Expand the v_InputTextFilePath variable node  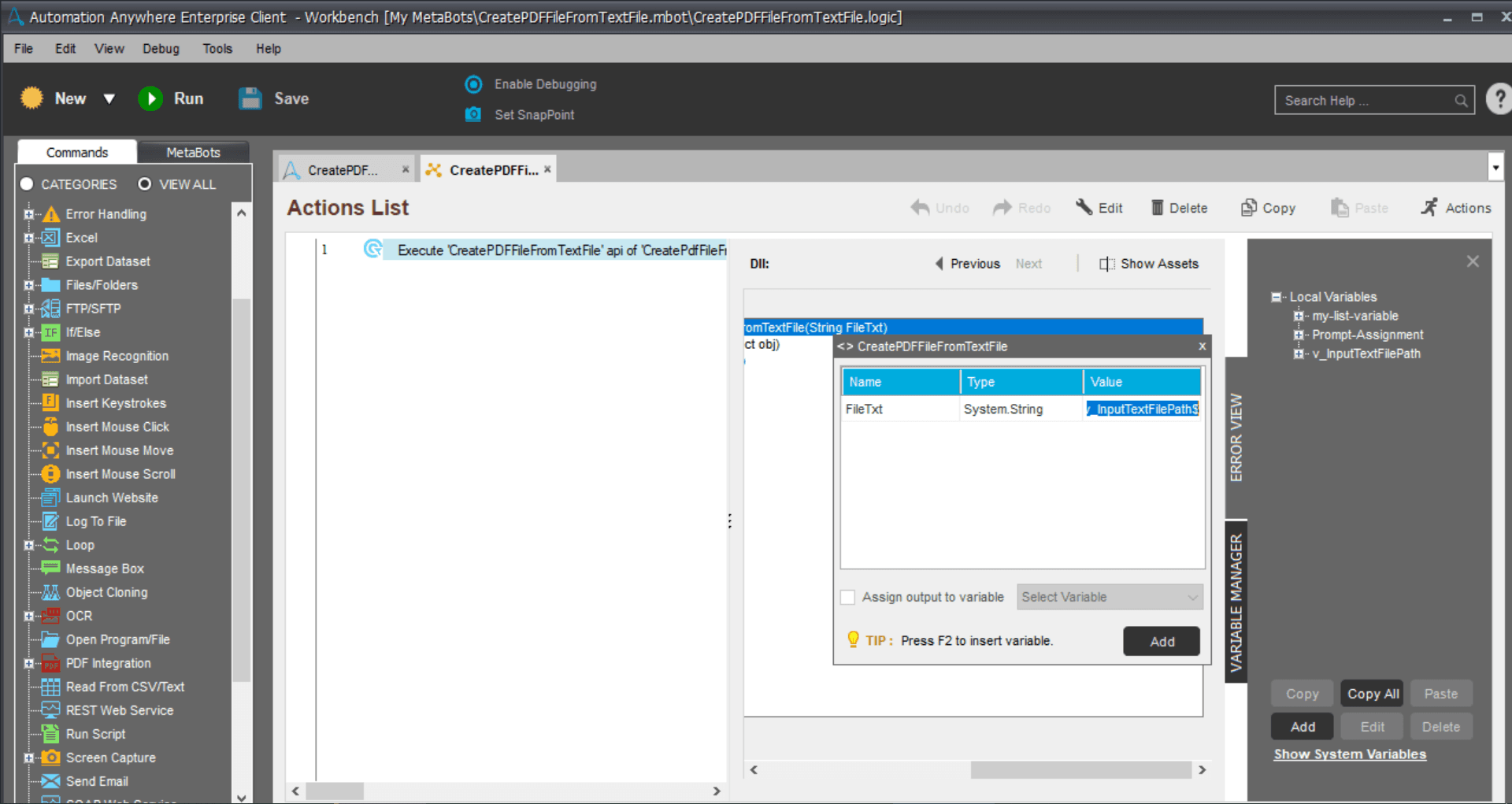pyautogui.click(x=1299, y=354)
